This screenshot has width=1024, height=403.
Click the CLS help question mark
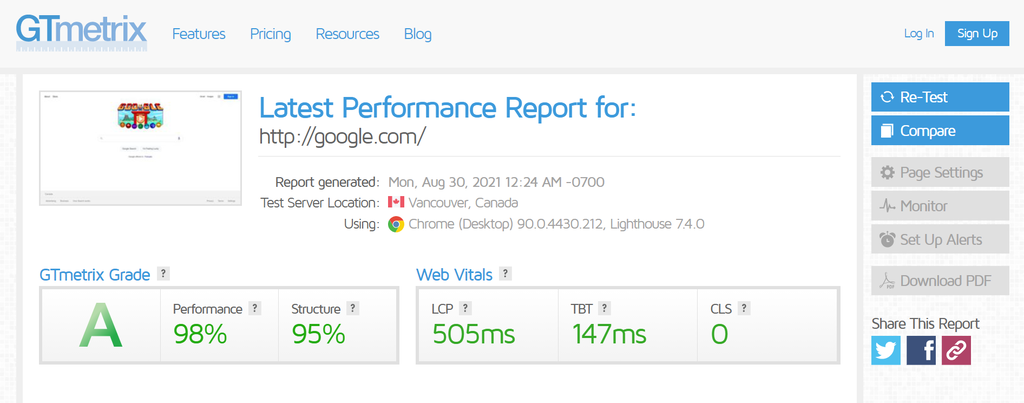pyautogui.click(x=744, y=309)
